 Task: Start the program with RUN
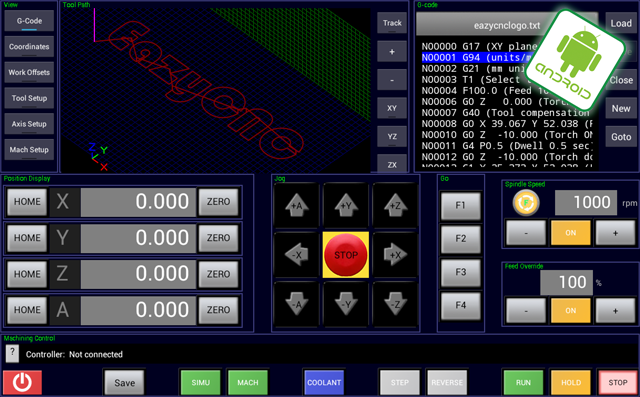523,383
